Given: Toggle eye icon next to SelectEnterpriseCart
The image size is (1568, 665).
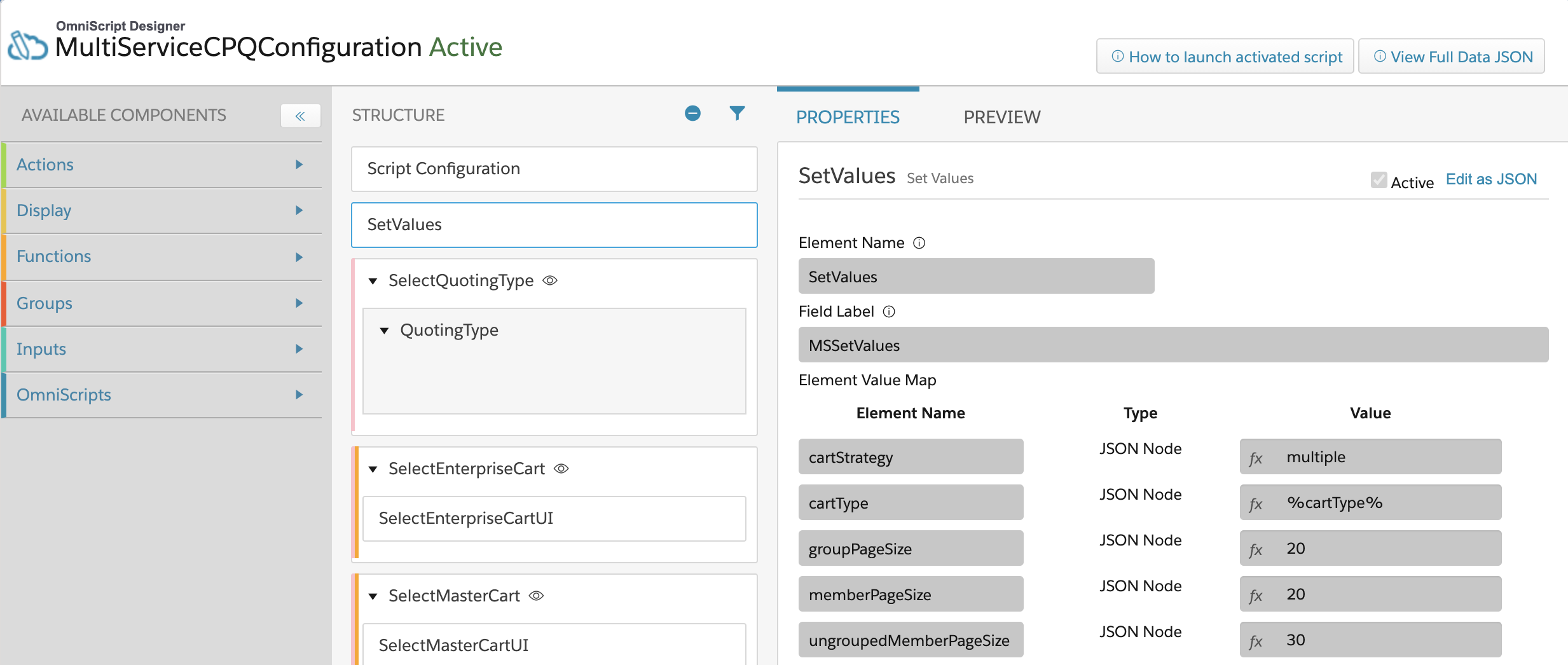Looking at the screenshot, I should pyautogui.click(x=561, y=469).
